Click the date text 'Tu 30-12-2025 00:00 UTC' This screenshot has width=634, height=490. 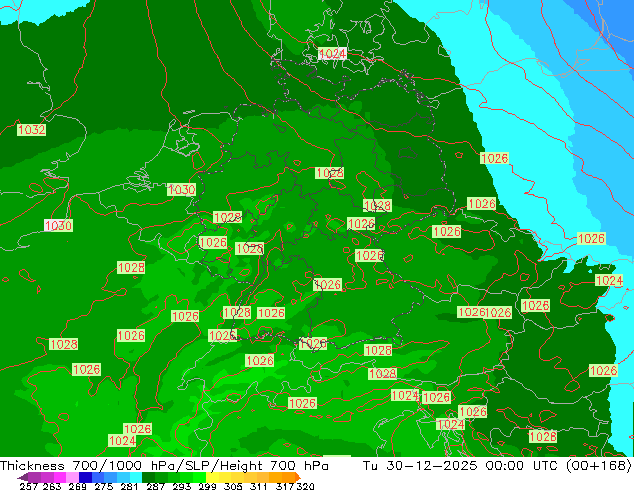(x=461, y=465)
